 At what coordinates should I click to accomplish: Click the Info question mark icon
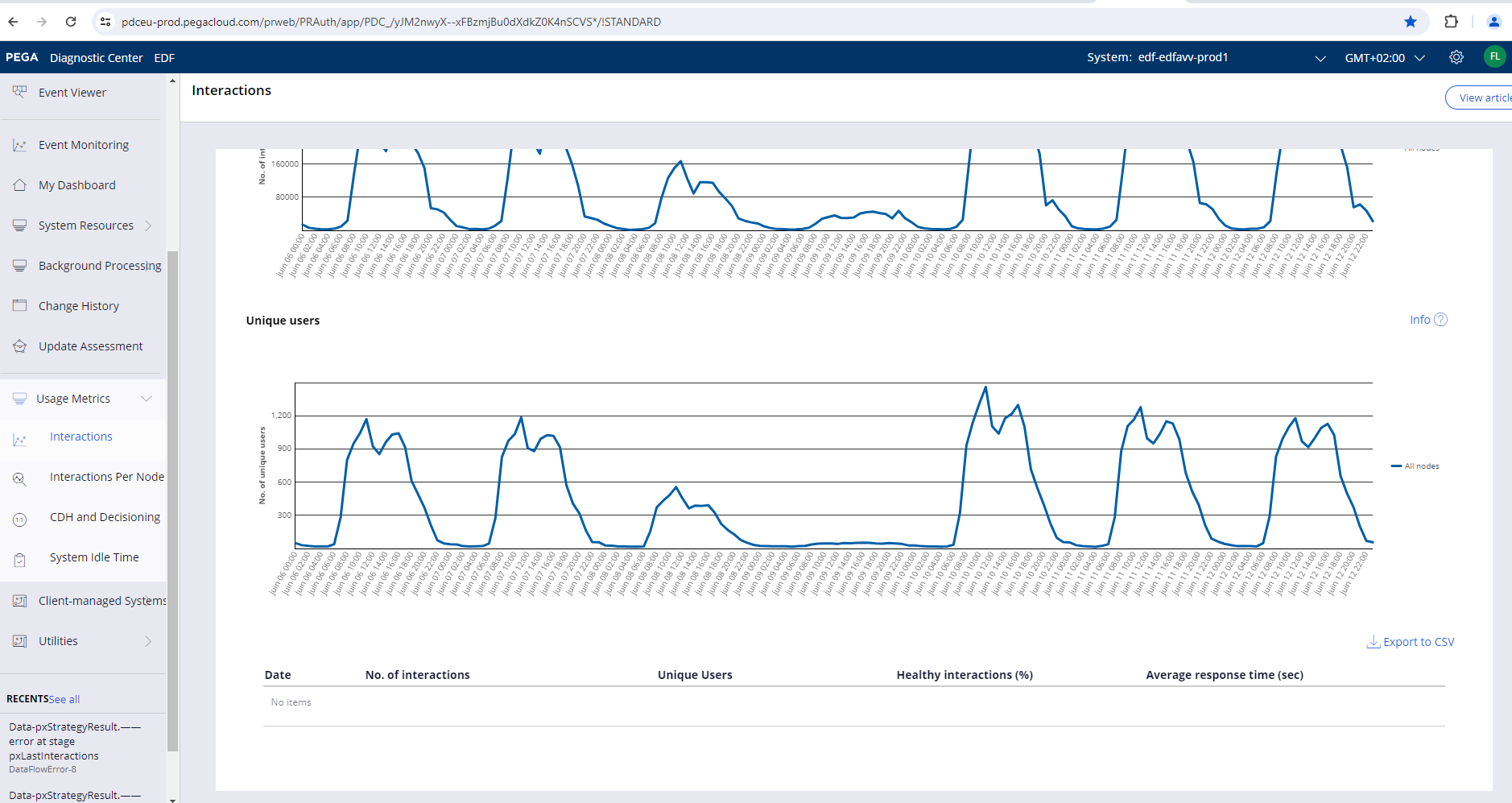[1441, 320]
